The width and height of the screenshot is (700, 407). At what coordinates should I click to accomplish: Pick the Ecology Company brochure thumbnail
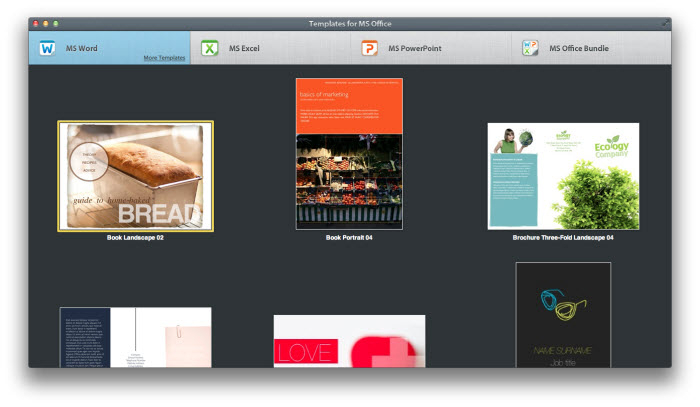[x=563, y=176]
